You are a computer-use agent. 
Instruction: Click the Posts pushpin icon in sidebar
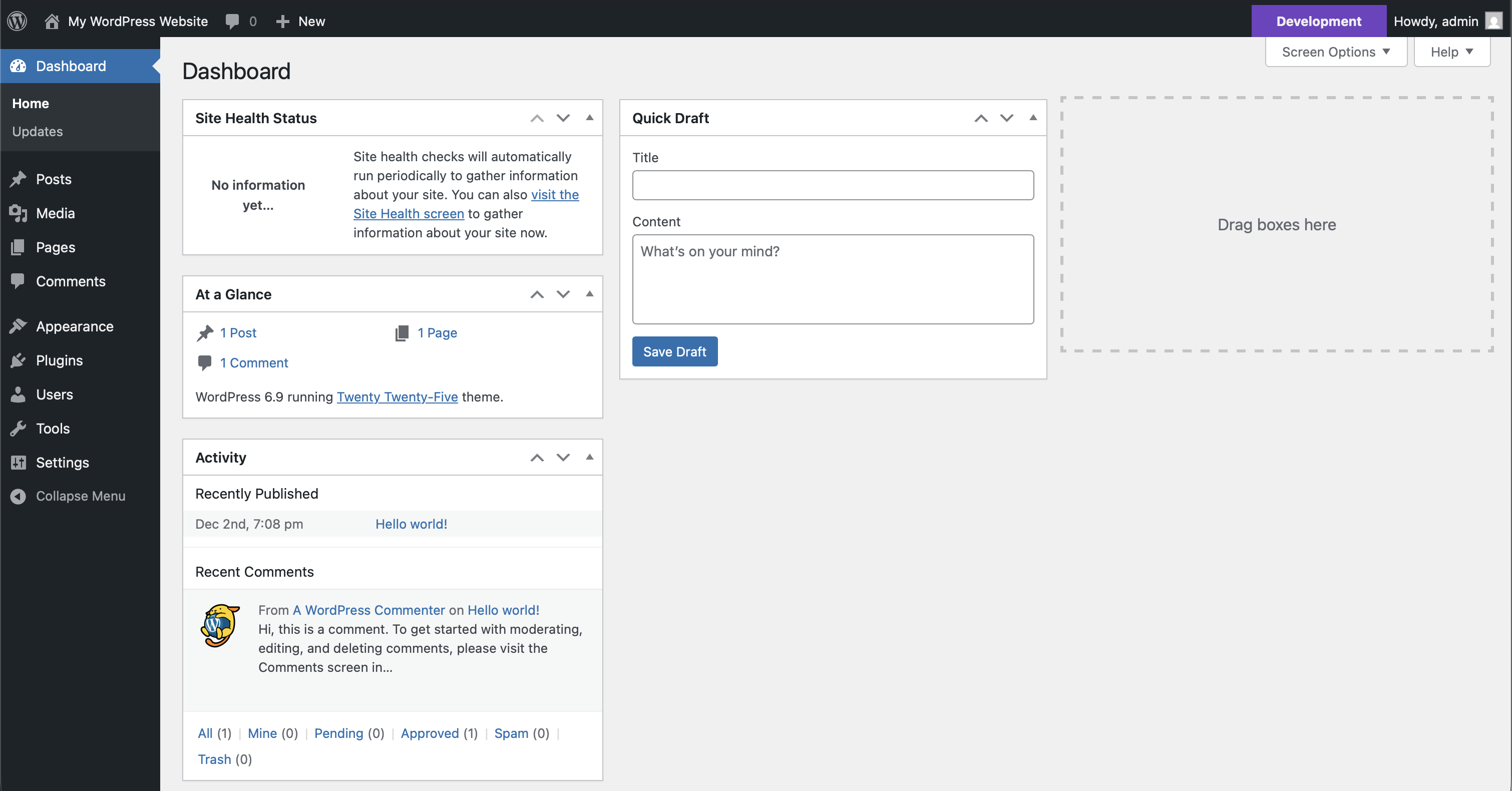(x=18, y=179)
